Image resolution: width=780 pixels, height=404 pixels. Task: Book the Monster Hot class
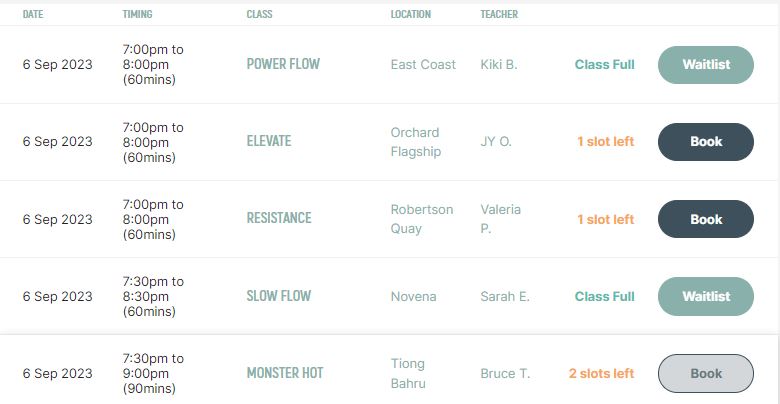[x=705, y=373]
